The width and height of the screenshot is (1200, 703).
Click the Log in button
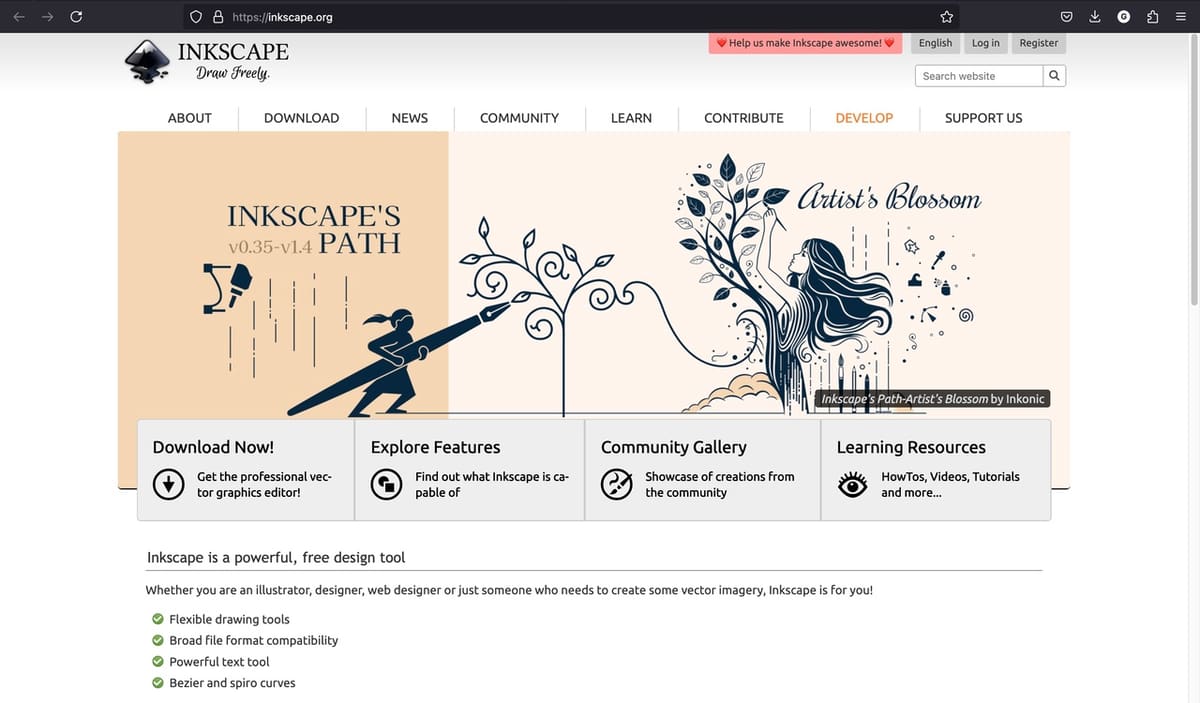click(986, 43)
